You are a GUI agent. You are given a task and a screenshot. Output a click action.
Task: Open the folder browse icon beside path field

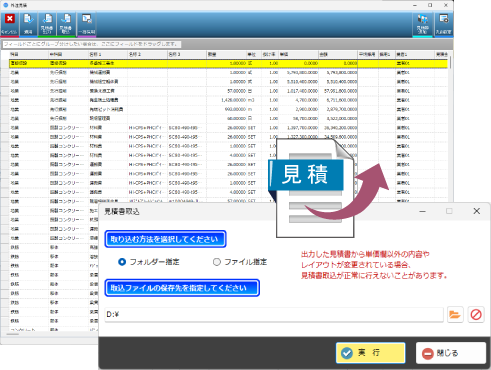pos(455,314)
